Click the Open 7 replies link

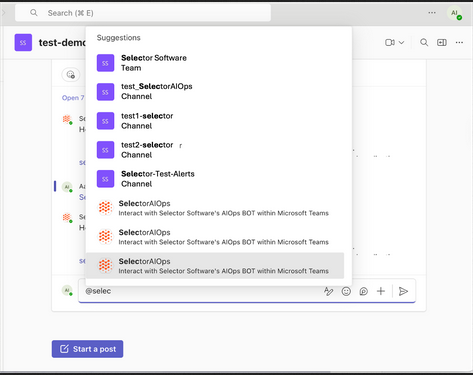coord(73,98)
